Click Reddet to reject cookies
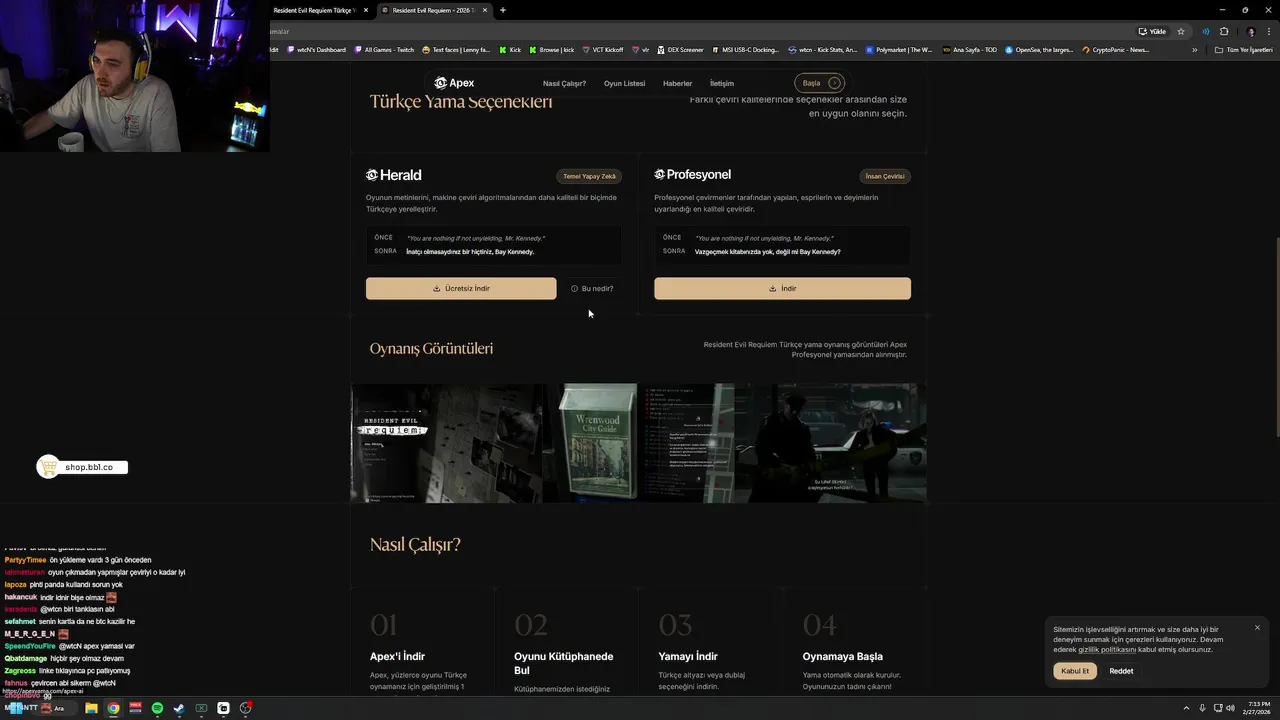This screenshot has width=1280, height=720. pyautogui.click(x=1121, y=671)
